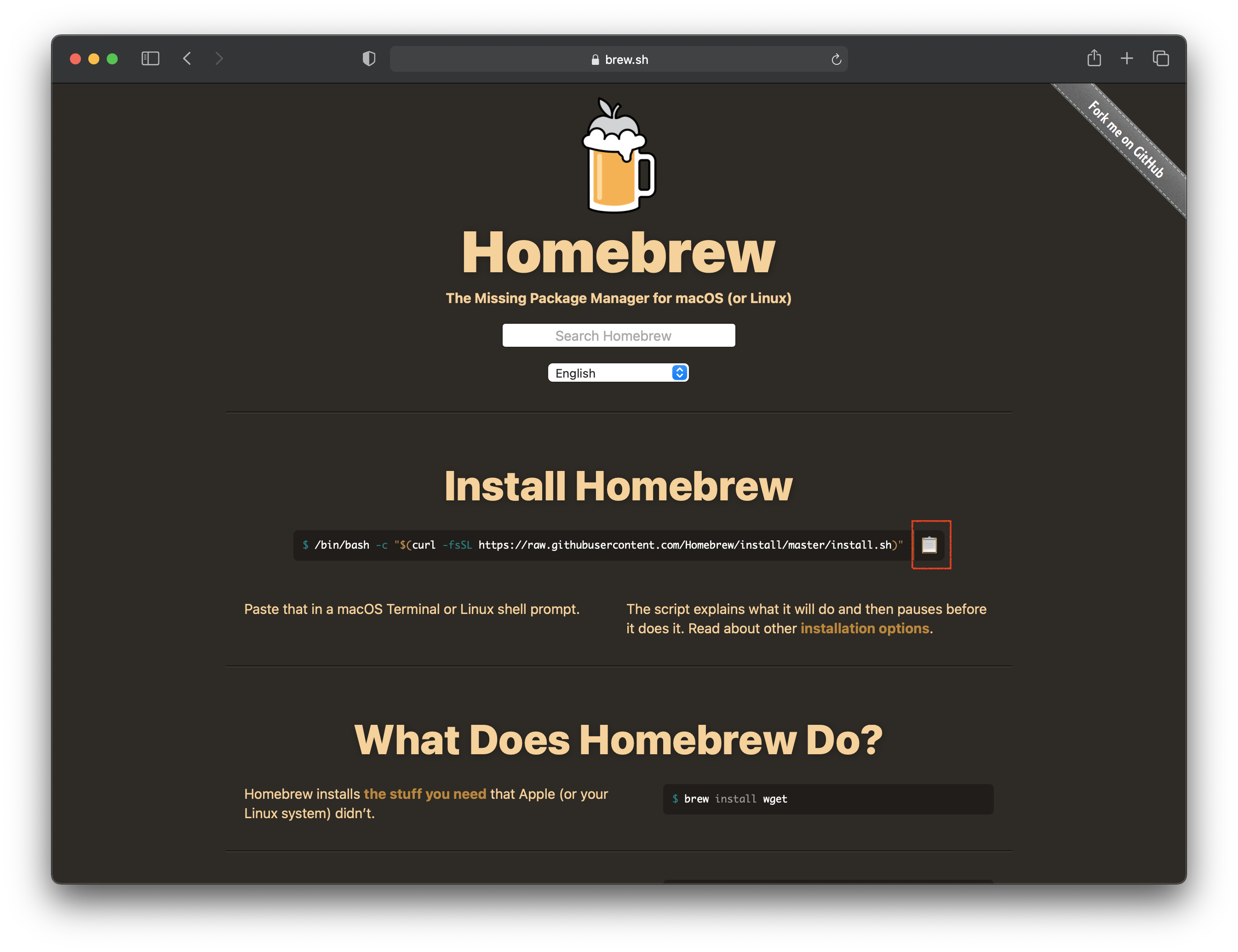Image resolution: width=1238 pixels, height=952 pixels.
Task: Focus the brew.sh address bar
Action: (619, 59)
